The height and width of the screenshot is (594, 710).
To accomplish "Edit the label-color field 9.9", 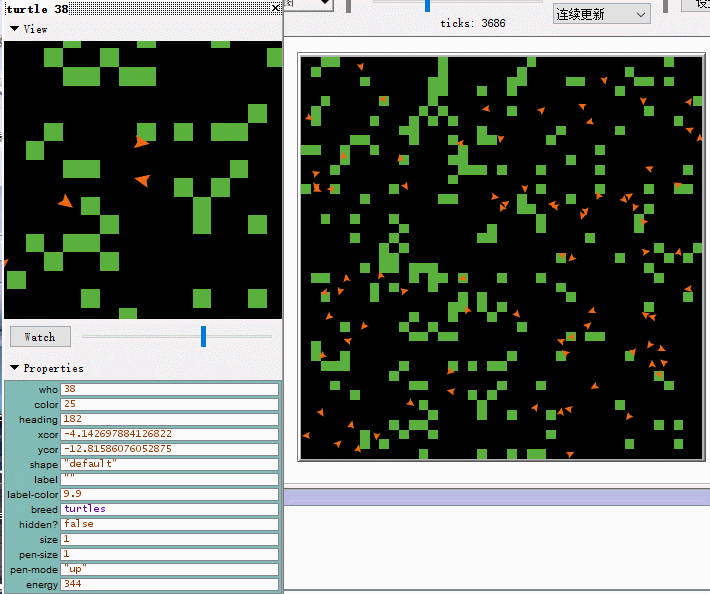I will [169, 494].
